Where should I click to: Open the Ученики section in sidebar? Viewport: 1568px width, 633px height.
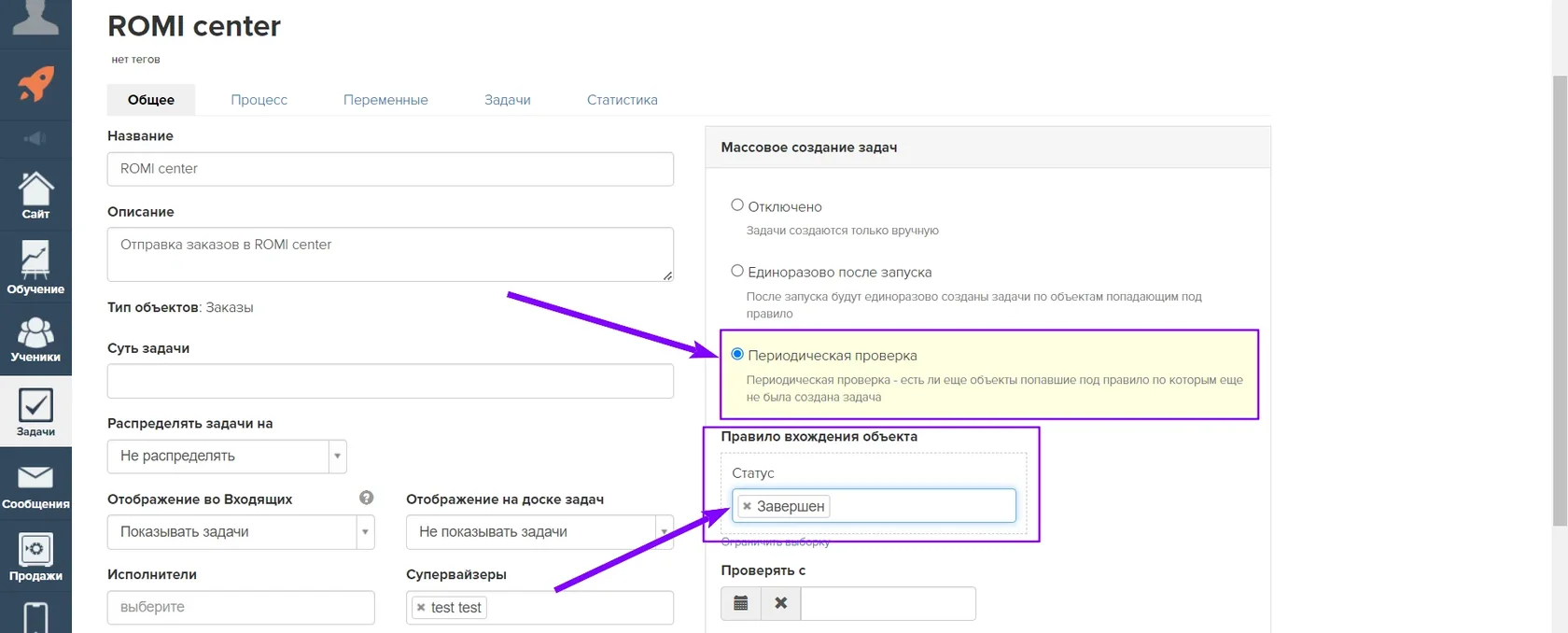tap(35, 340)
